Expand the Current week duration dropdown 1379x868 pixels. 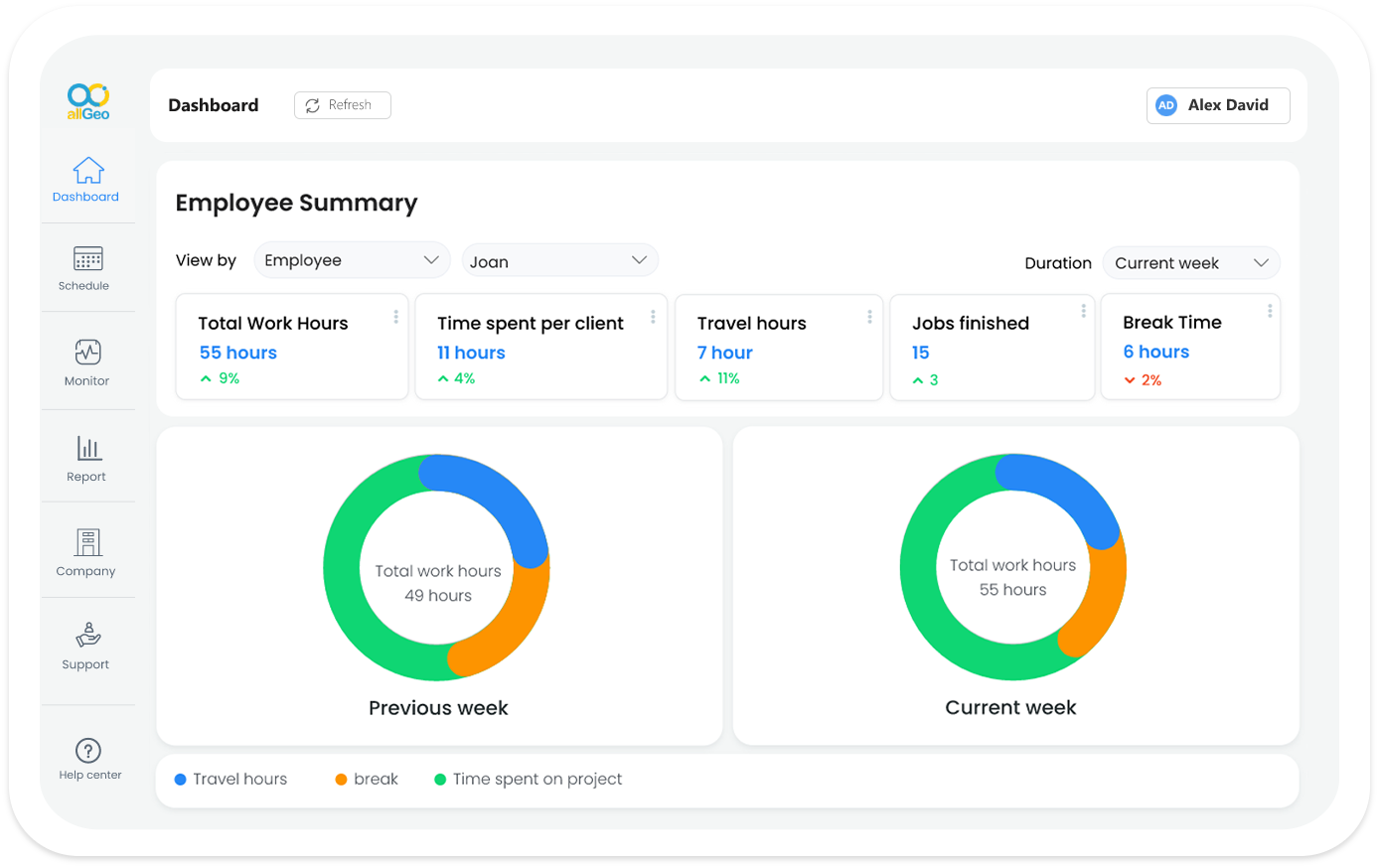coord(1190,263)
